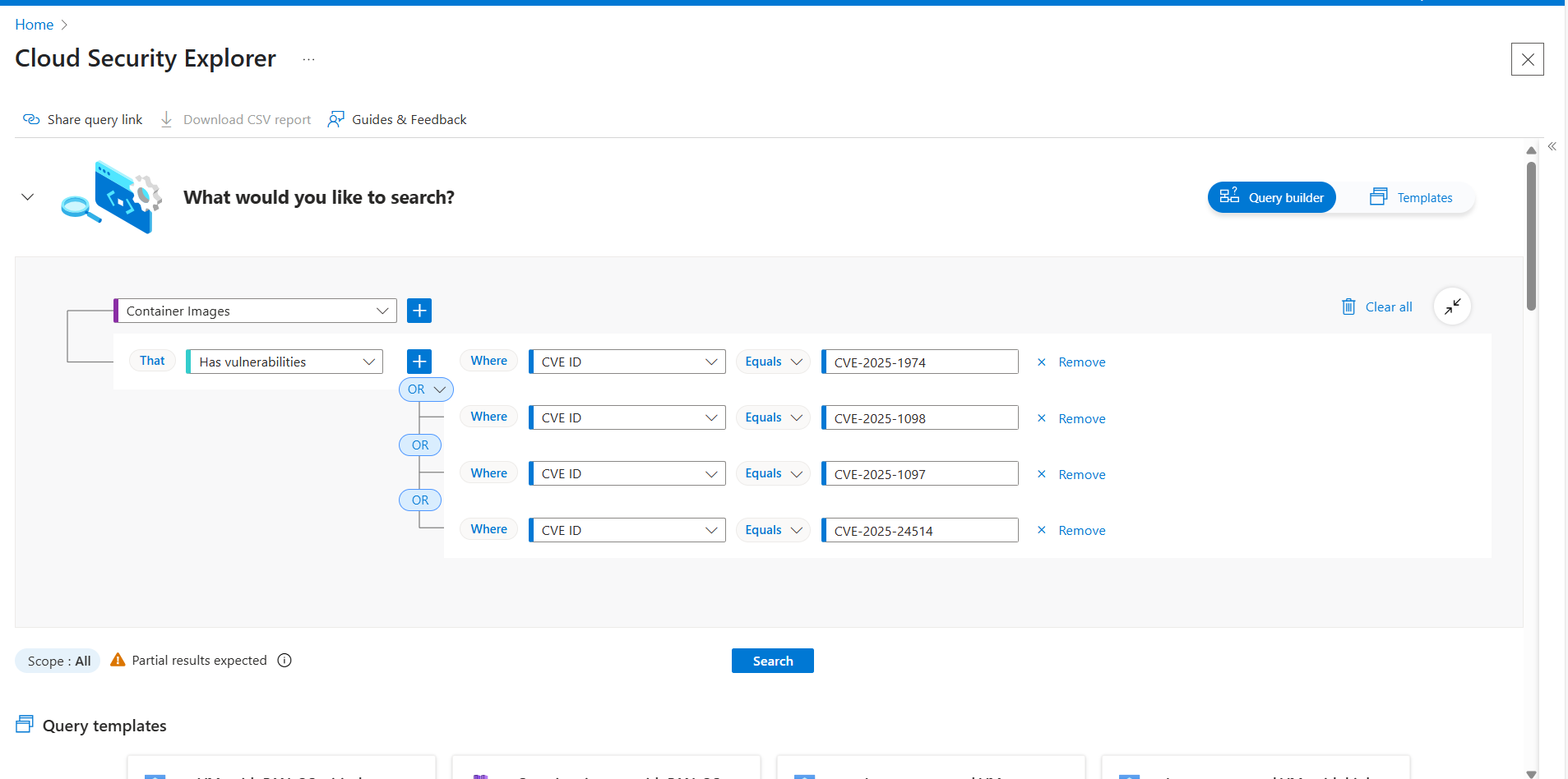Screen dimensions: 1568x779
Task: Click the CVE-2025-1098 value field
Action: coord(920,417)
